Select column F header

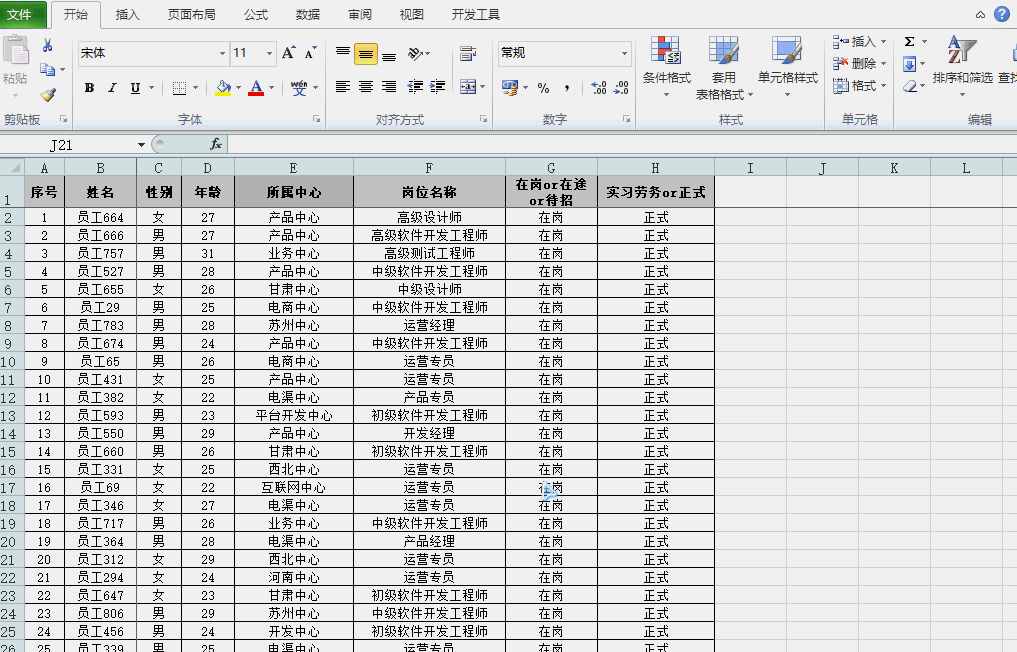coord(429,168)
